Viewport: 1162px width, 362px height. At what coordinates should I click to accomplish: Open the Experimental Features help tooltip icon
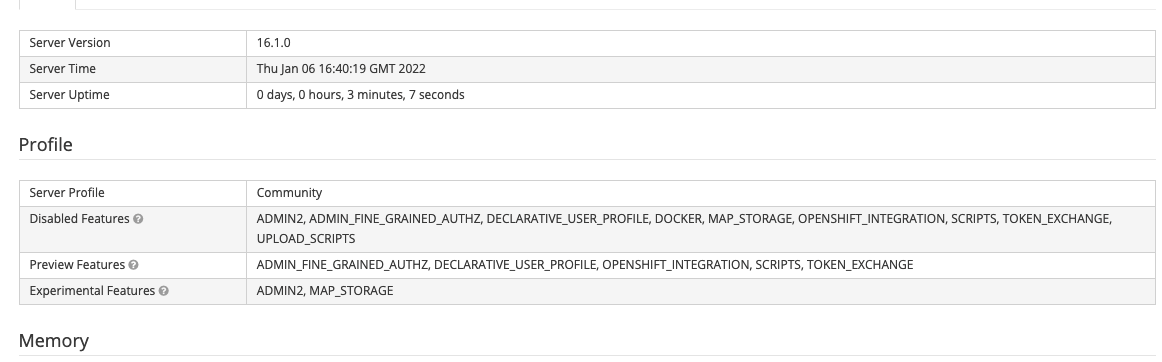coord(164,291)
